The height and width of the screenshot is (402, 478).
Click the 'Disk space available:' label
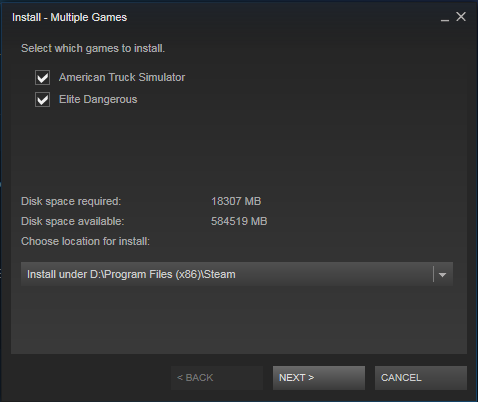[72, 221]
